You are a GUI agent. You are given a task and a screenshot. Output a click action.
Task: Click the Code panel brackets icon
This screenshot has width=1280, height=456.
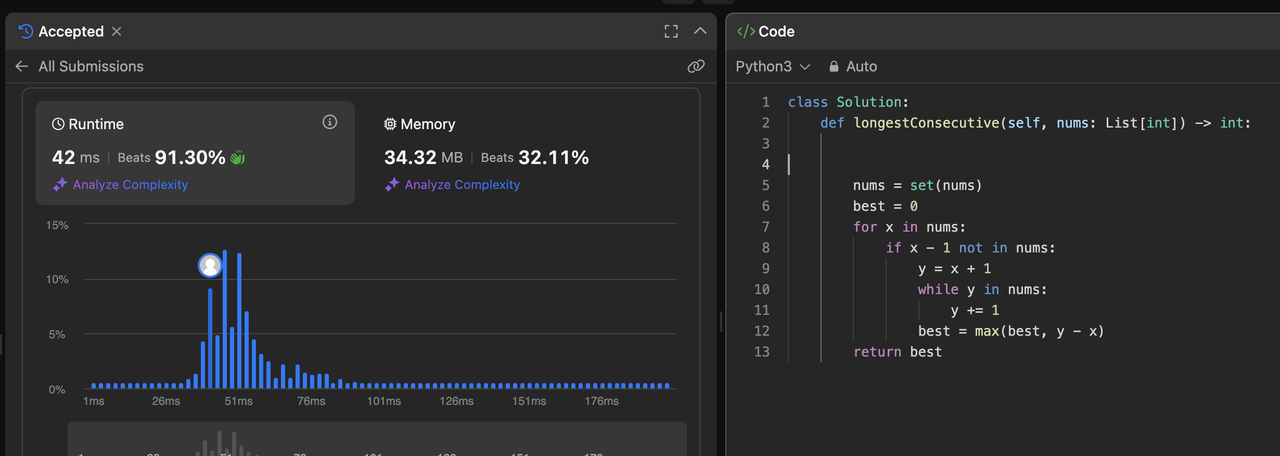746,31
